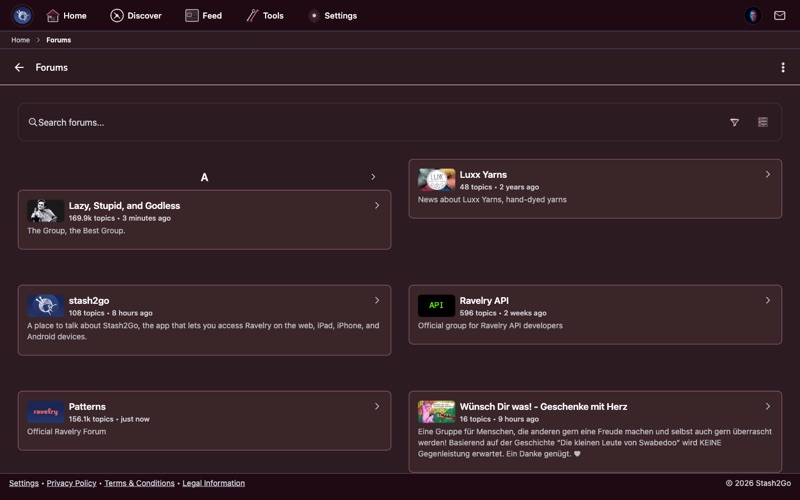Viewport: 800px width, 500px height.
Task: Click chevron on Lazy, Stupid, and Godless card
Action: 377,205
